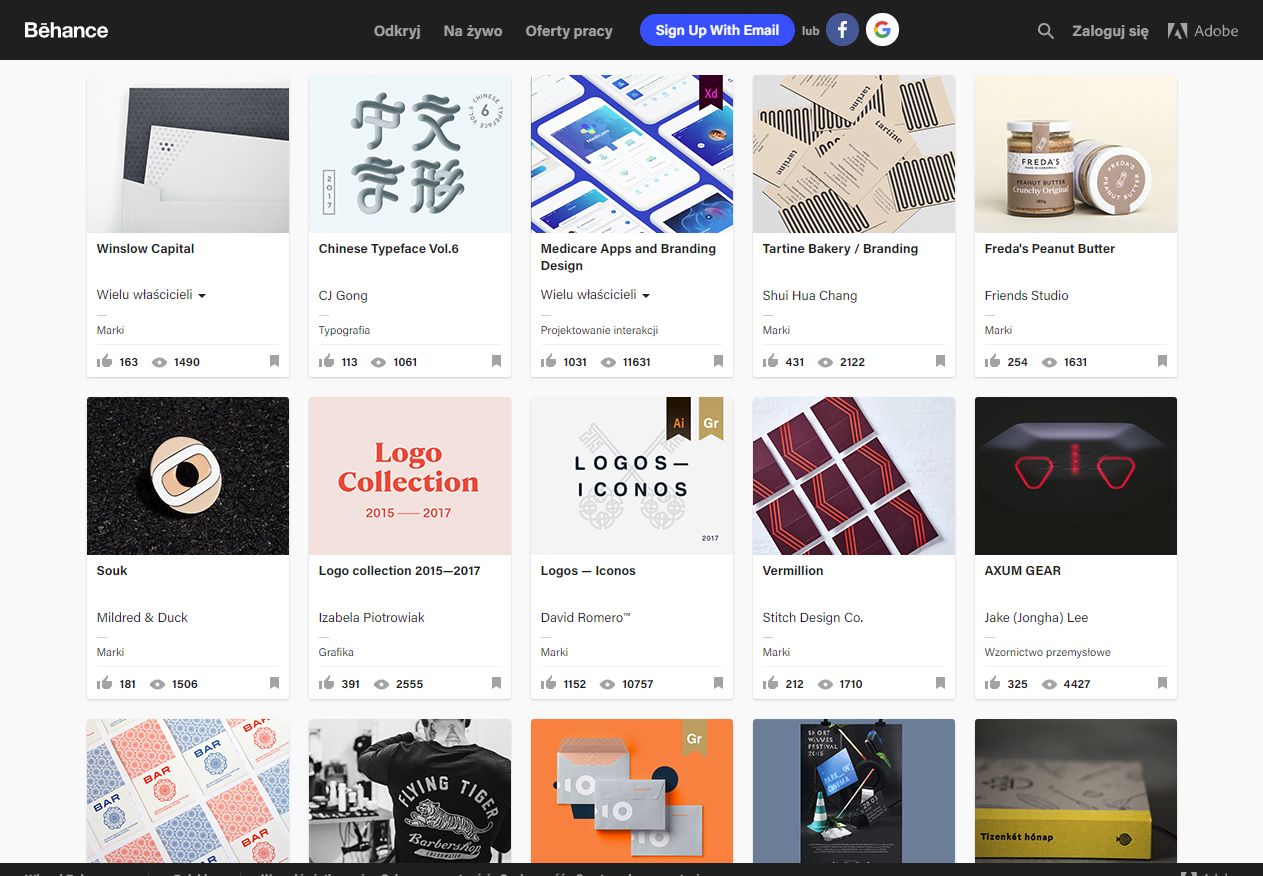Image resolution: width=1263 pixels, height=876 pixels.
Task: Click the thumbs-up icon on Souk card
Action: coord(105,683)
